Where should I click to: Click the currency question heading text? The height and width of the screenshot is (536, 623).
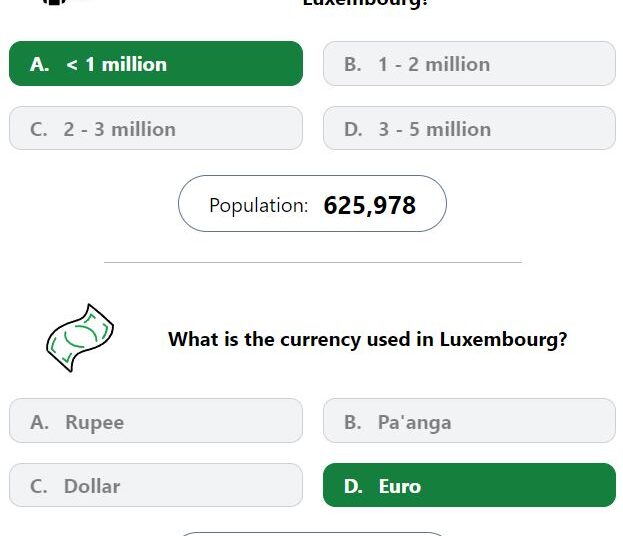click(x=368, y=340)
